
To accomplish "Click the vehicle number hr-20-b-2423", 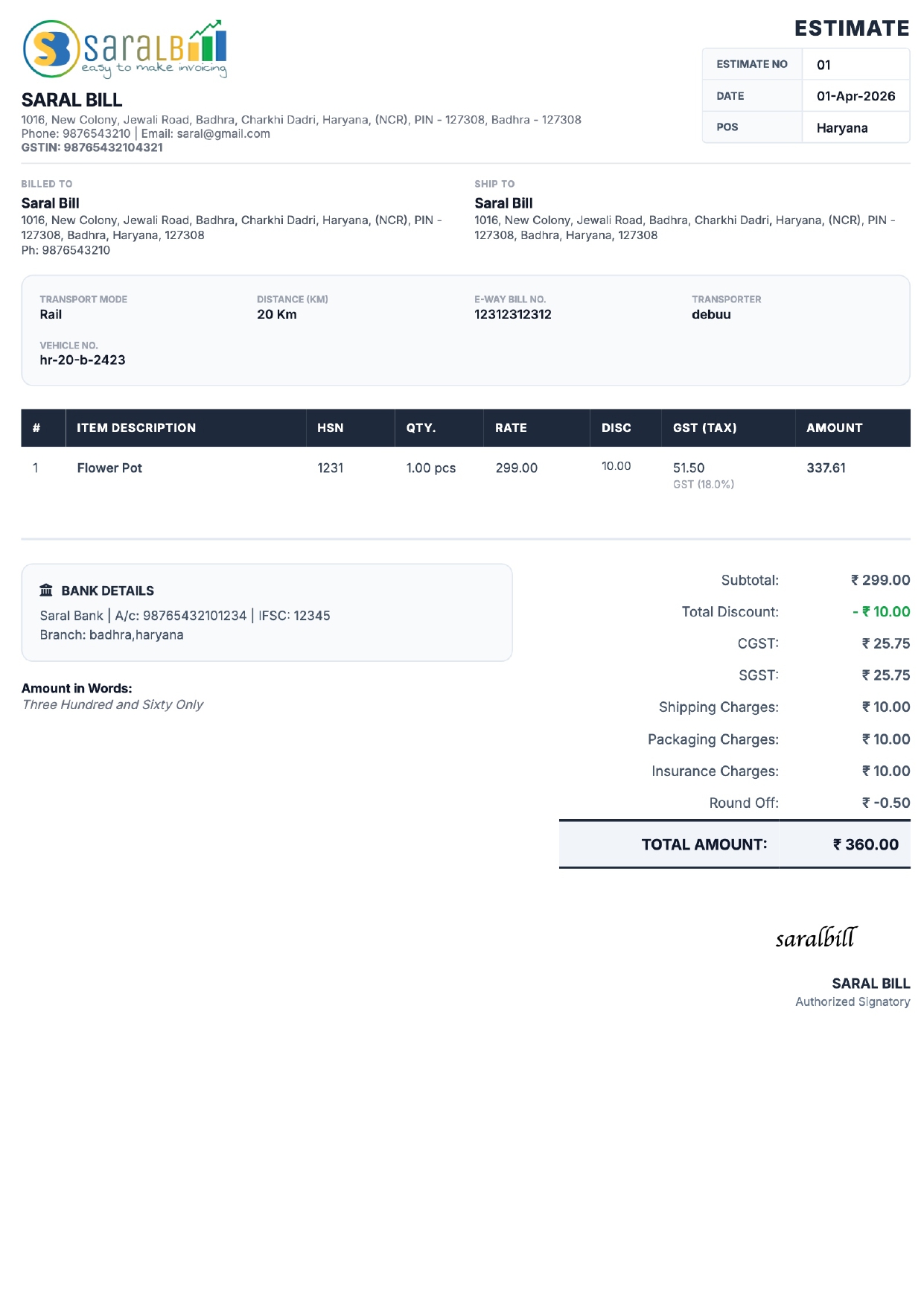I will (x=83, y=360).
